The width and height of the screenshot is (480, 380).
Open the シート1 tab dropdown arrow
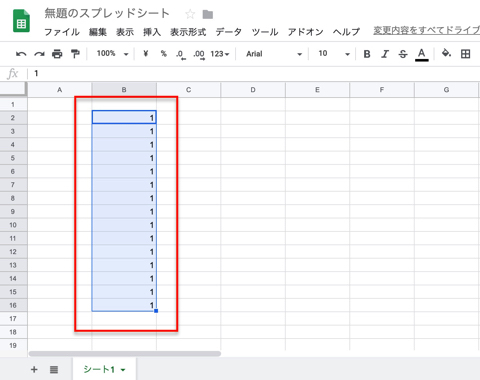click(x=123, y=370)
